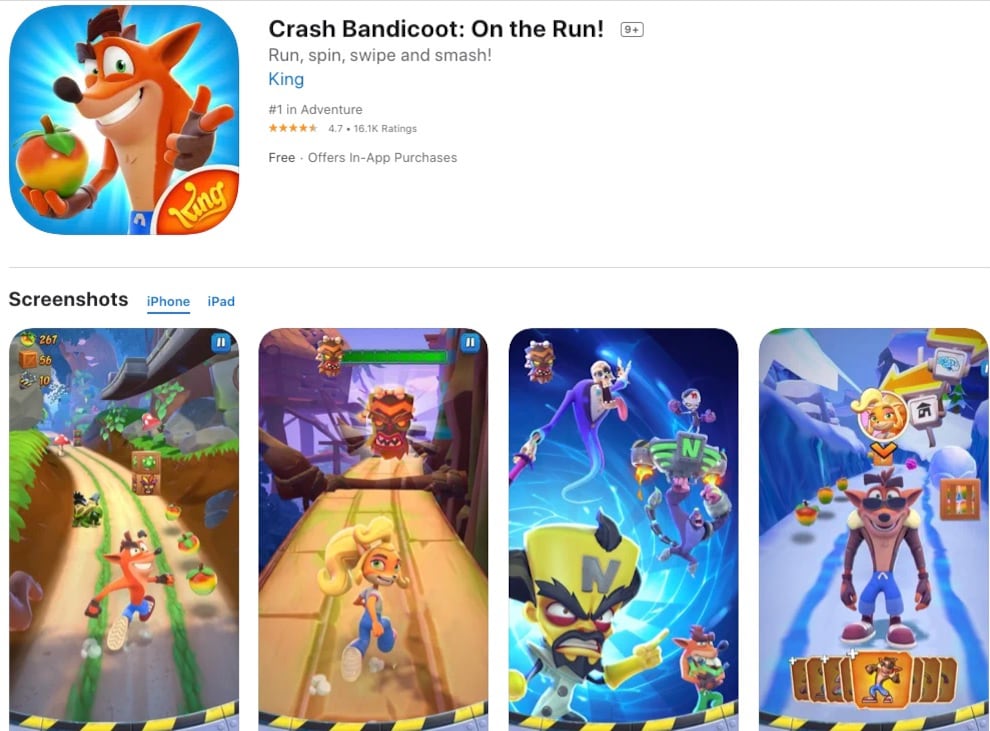
Task: Click pause icon in second screenshot
Action: click(470, 342)
